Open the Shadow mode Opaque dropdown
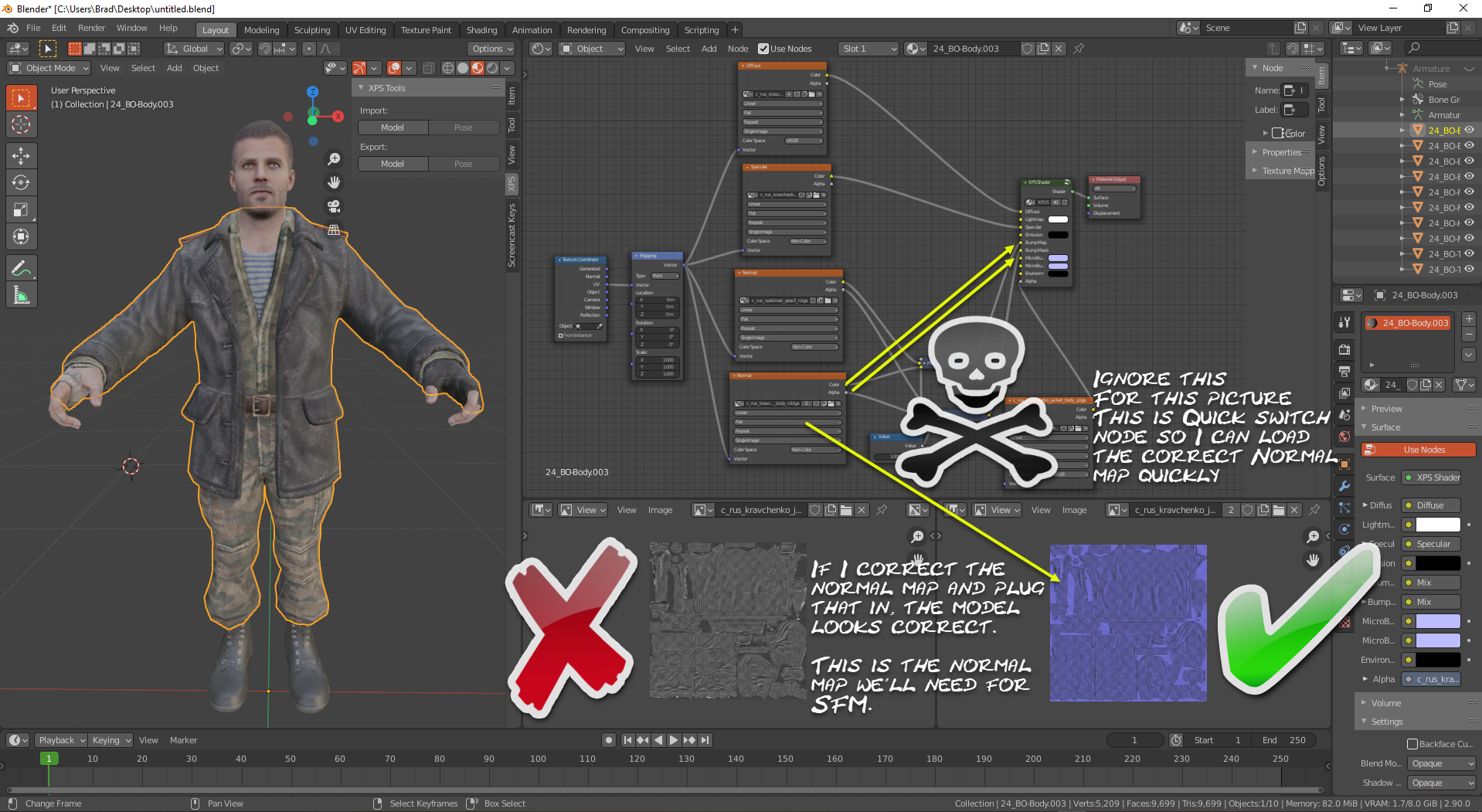1482x812 pixels. pos(1442,783)
